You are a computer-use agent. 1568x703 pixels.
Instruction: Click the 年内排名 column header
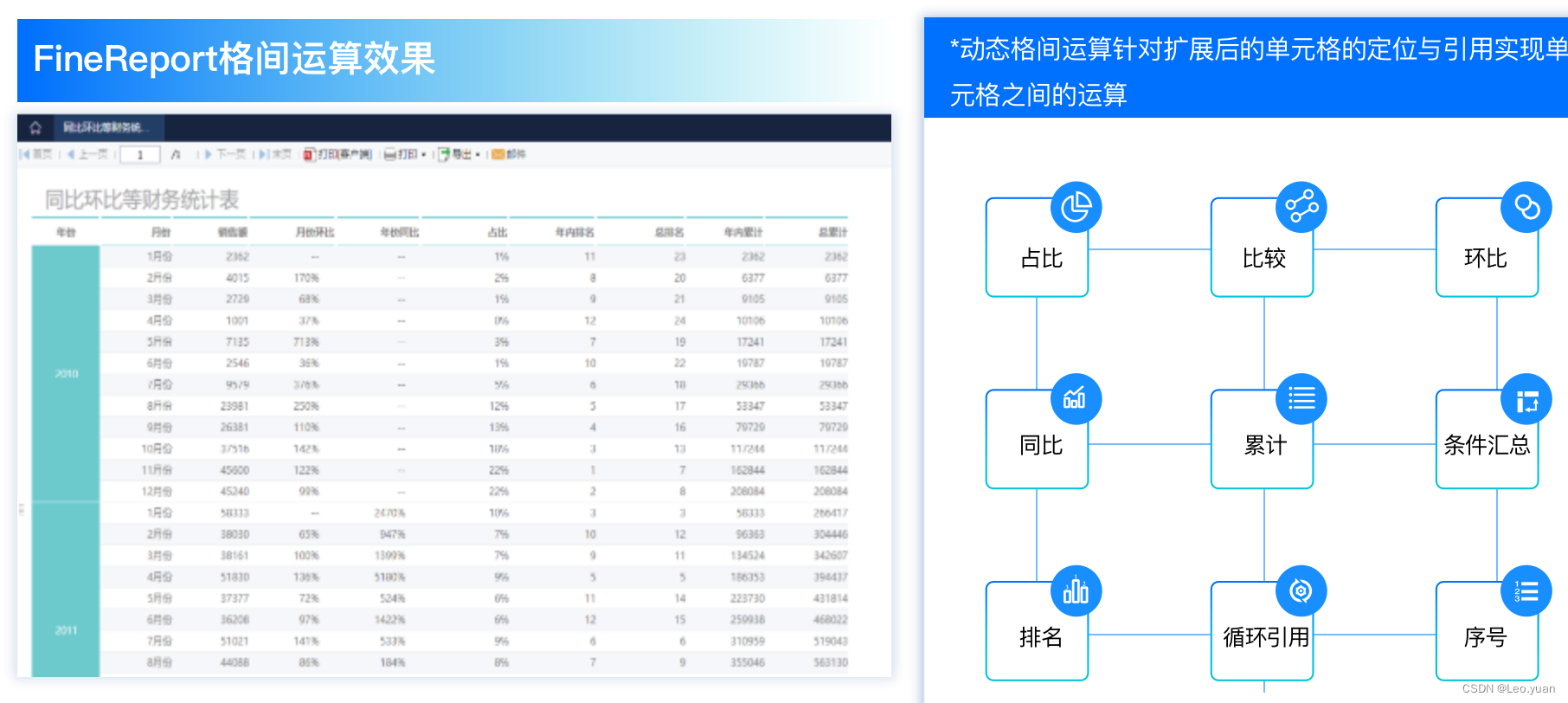[575, 232]
